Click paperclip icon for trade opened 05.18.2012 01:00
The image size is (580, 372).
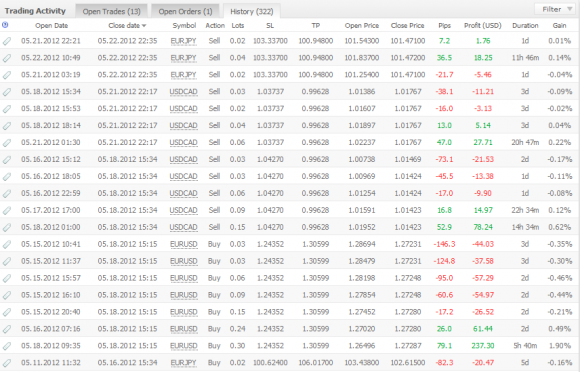[7, 227]
